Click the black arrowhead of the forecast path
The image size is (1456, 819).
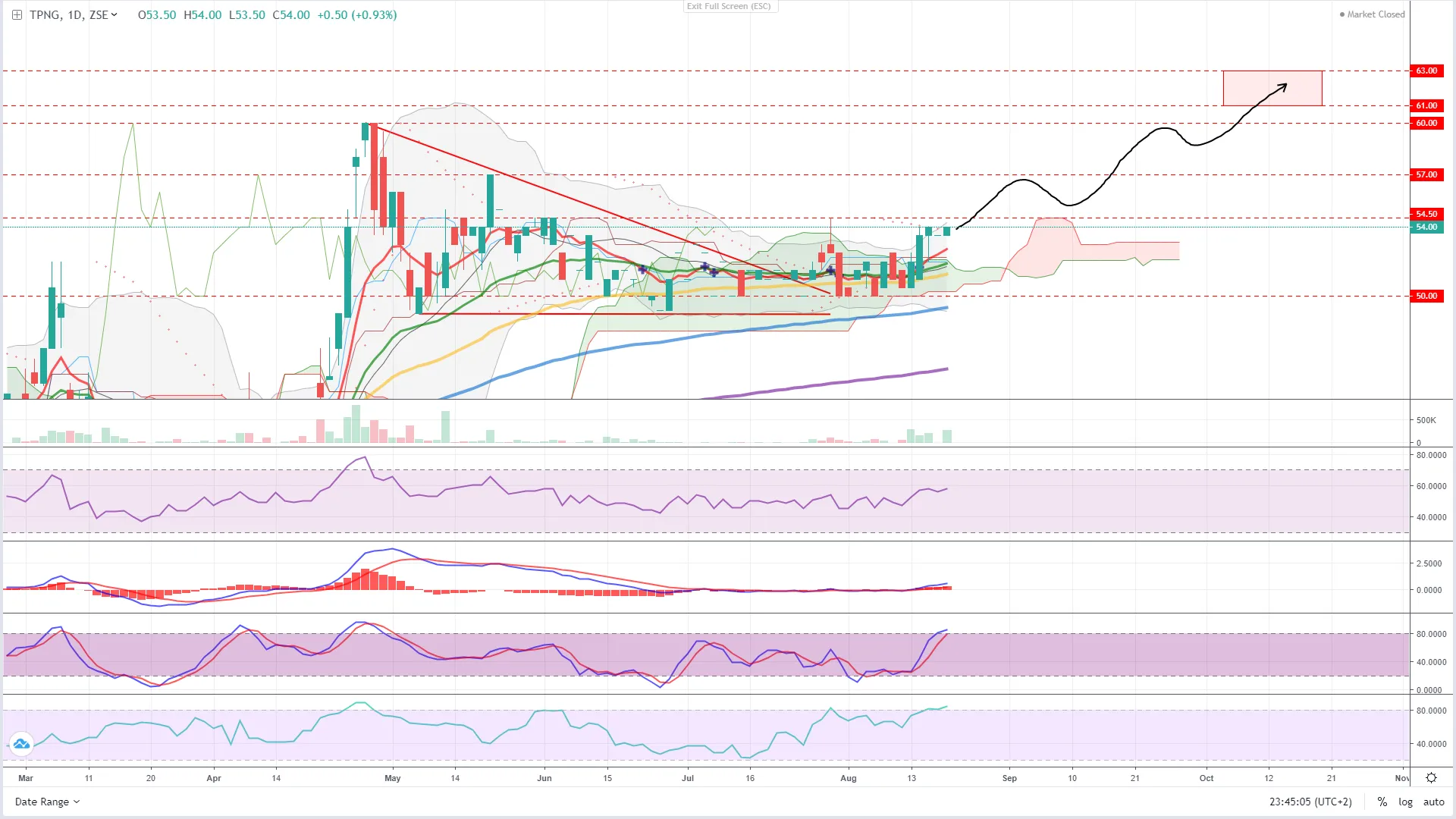click(x=1284, y=86)
